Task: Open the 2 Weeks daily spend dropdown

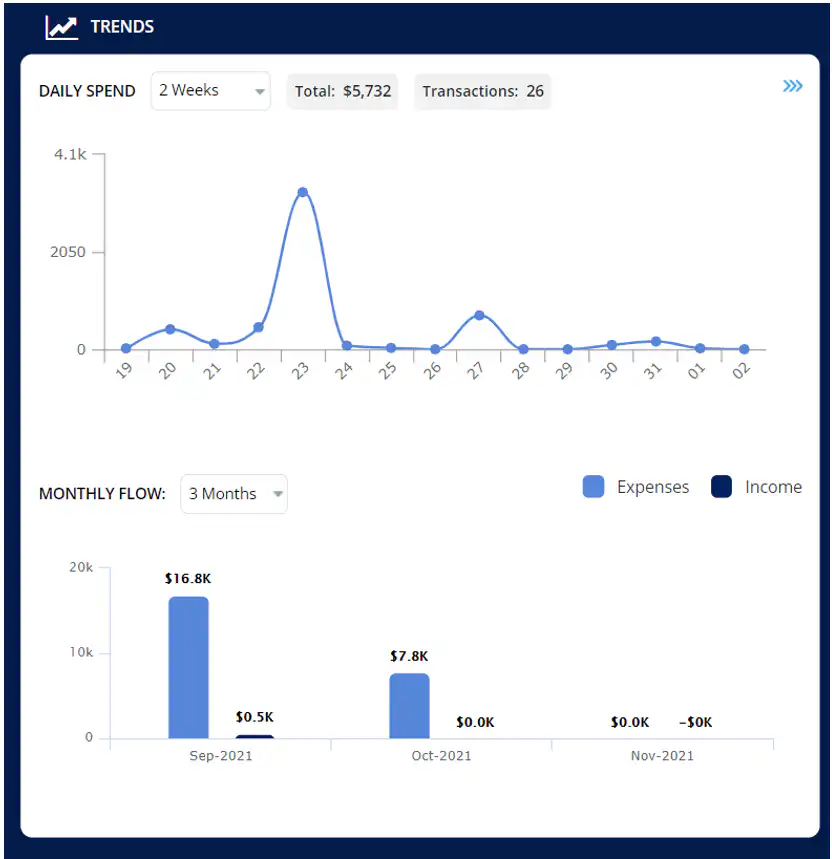Action: click(x=210, y=91)
